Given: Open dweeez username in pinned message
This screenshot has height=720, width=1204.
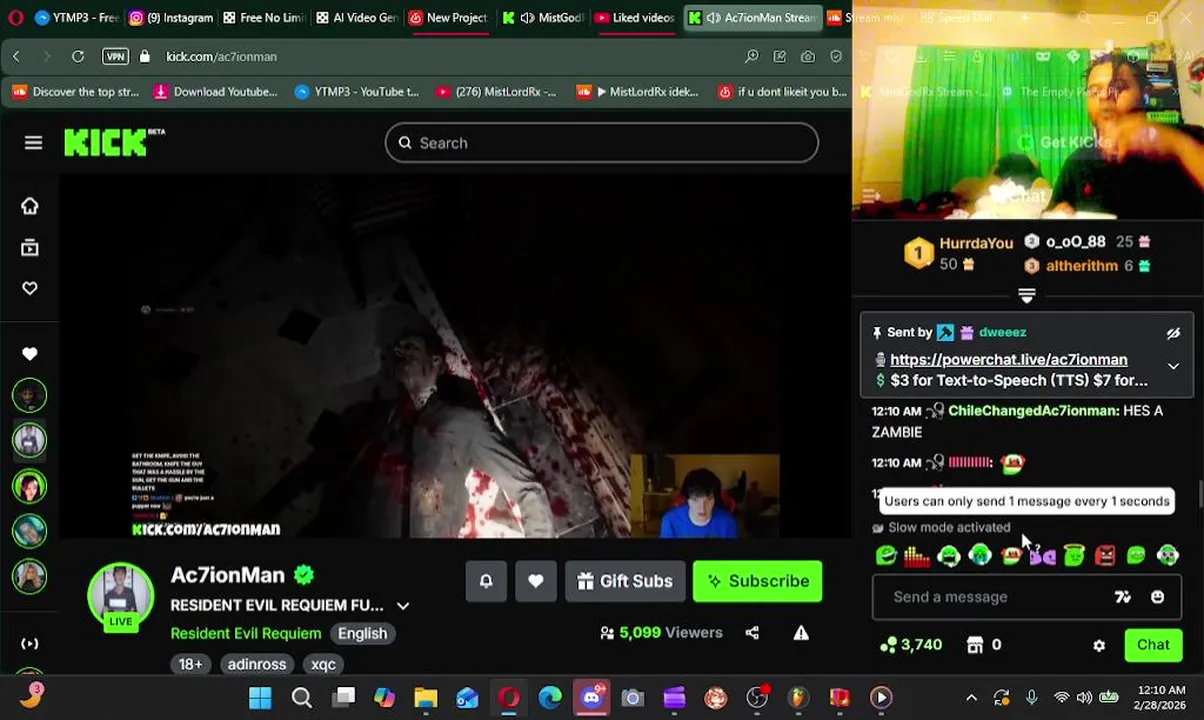Looking at the screenshot, I should click(1002, 333).
